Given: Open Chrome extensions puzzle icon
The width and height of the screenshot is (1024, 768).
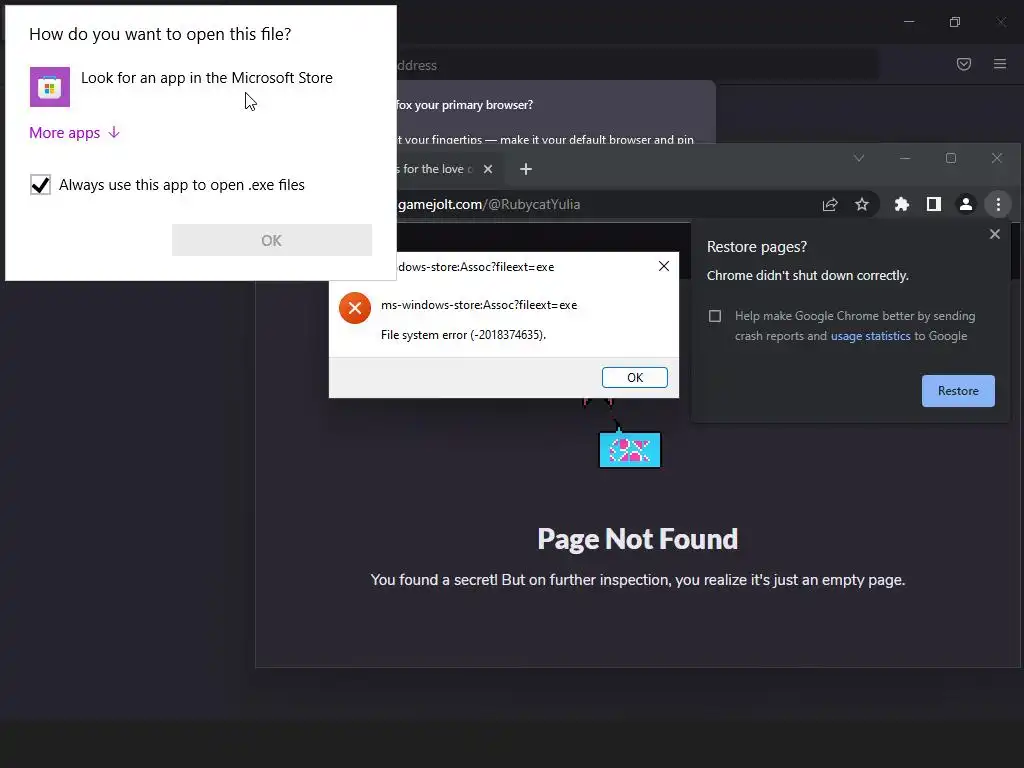Looking at the screenshot, I should pyautogui.click(x=902, y=204).
